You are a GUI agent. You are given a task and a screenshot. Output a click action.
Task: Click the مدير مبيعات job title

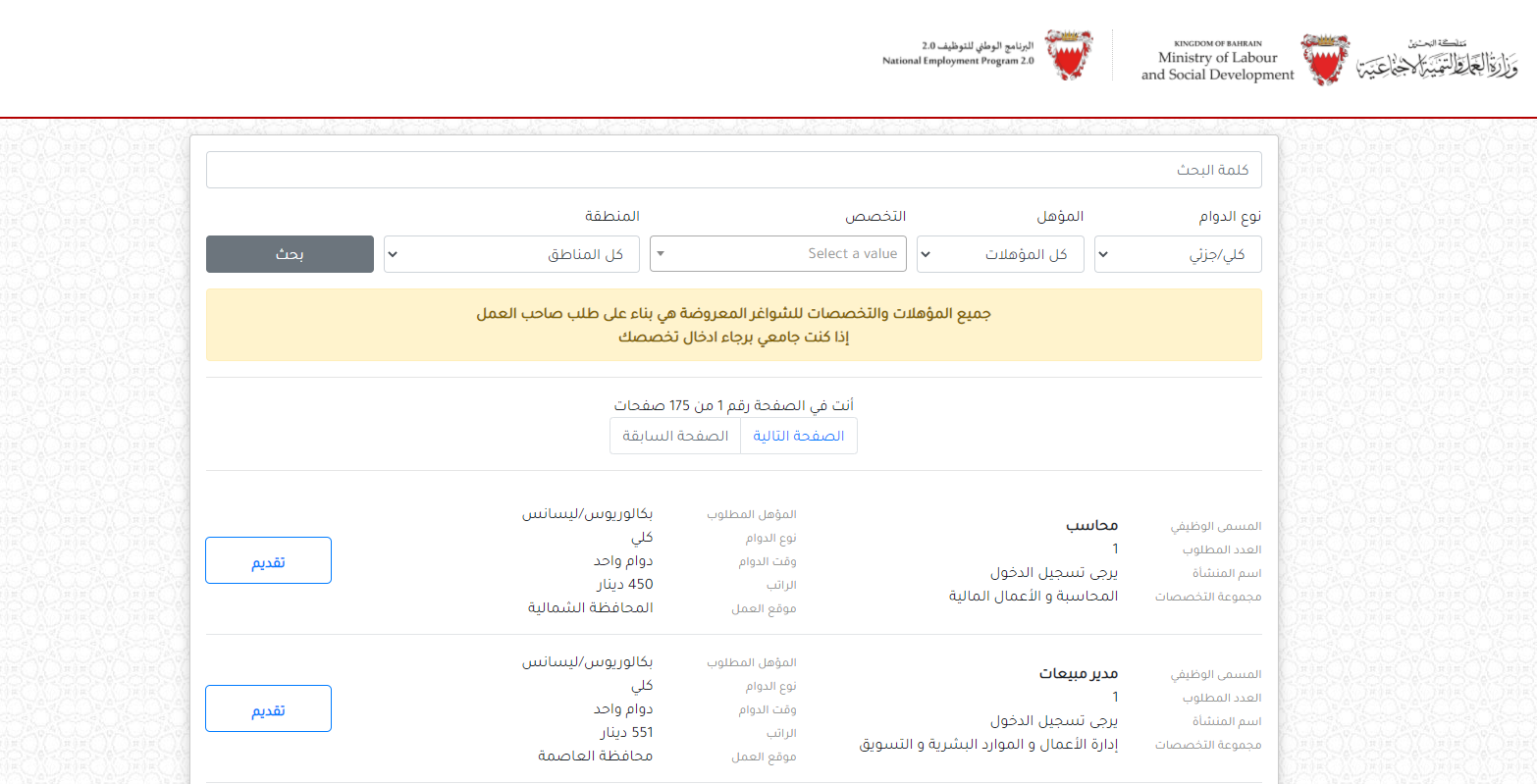coord(1078,674)
